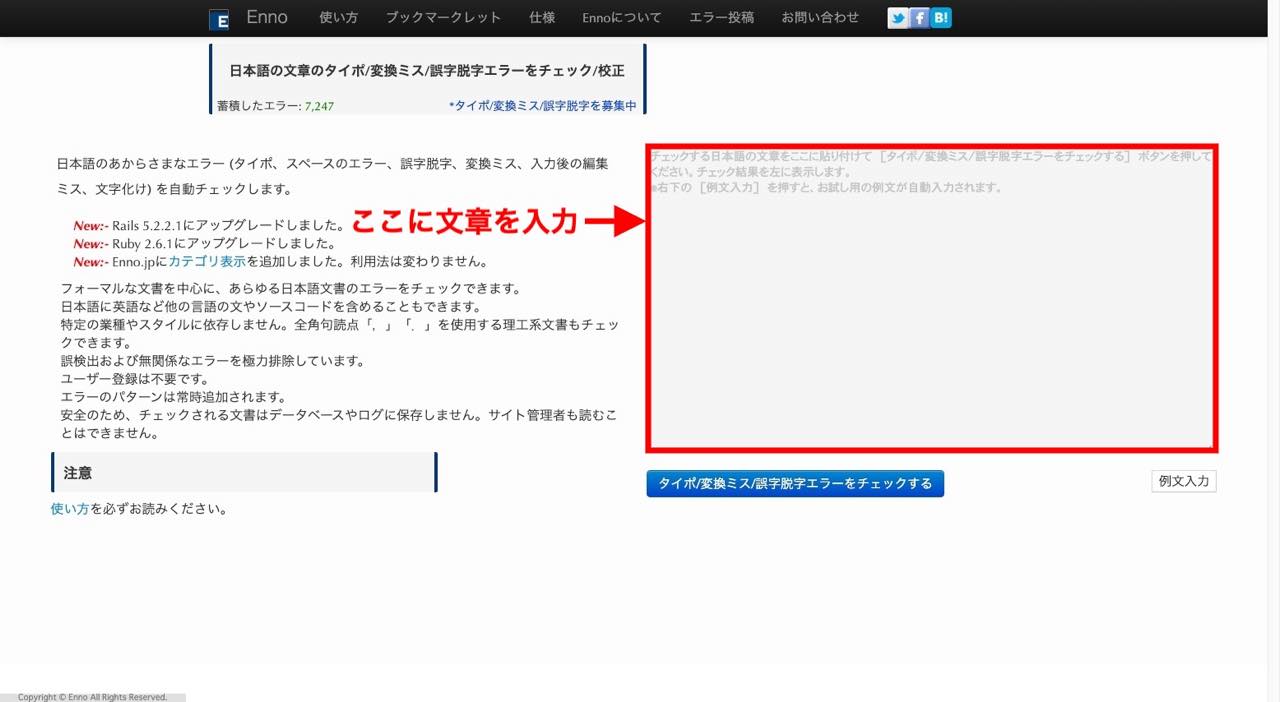Screen dimensions: 1280x702
Task: Open the お問い合わせ menu item
Action: (820, 18)
